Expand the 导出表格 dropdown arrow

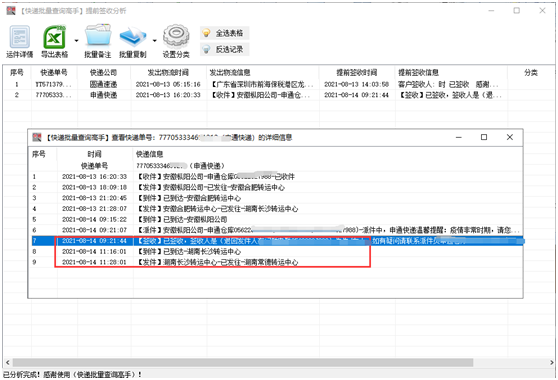click(76, 41)
